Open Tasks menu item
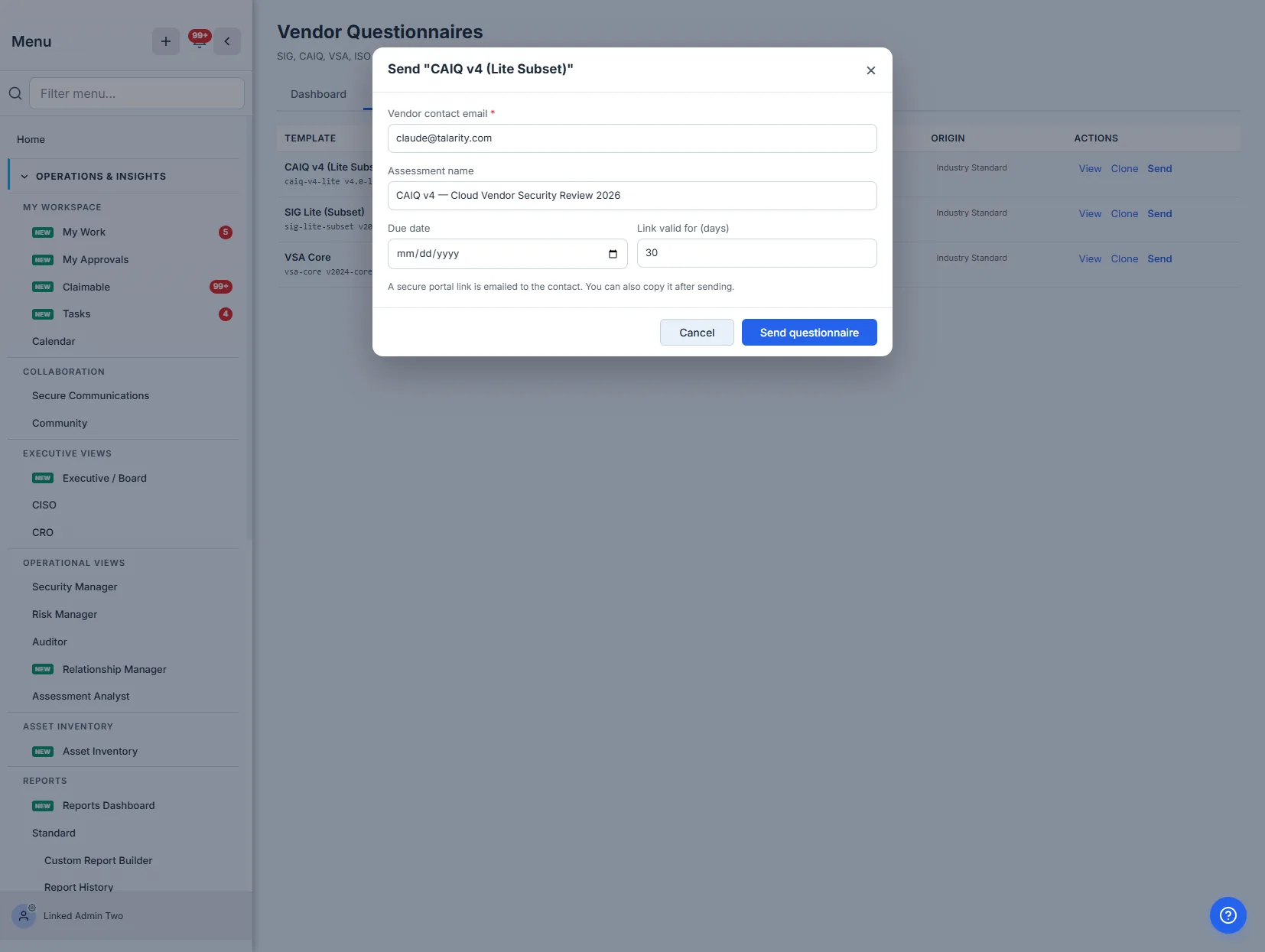The width and height of the screenshot is (1265, 952). pyautogui.click(x=76, y=314)
